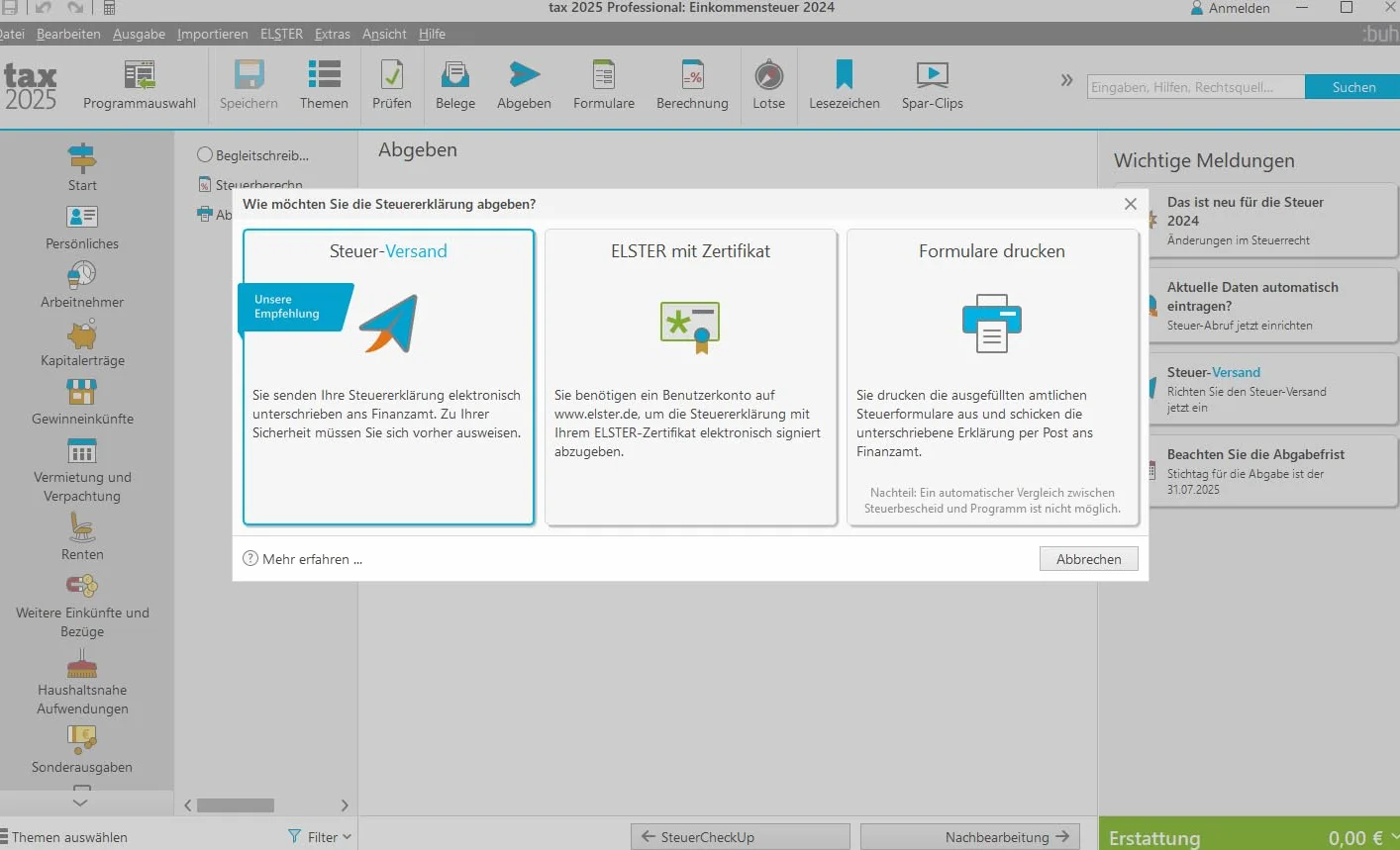Open the Extras menu

[333, 34]
